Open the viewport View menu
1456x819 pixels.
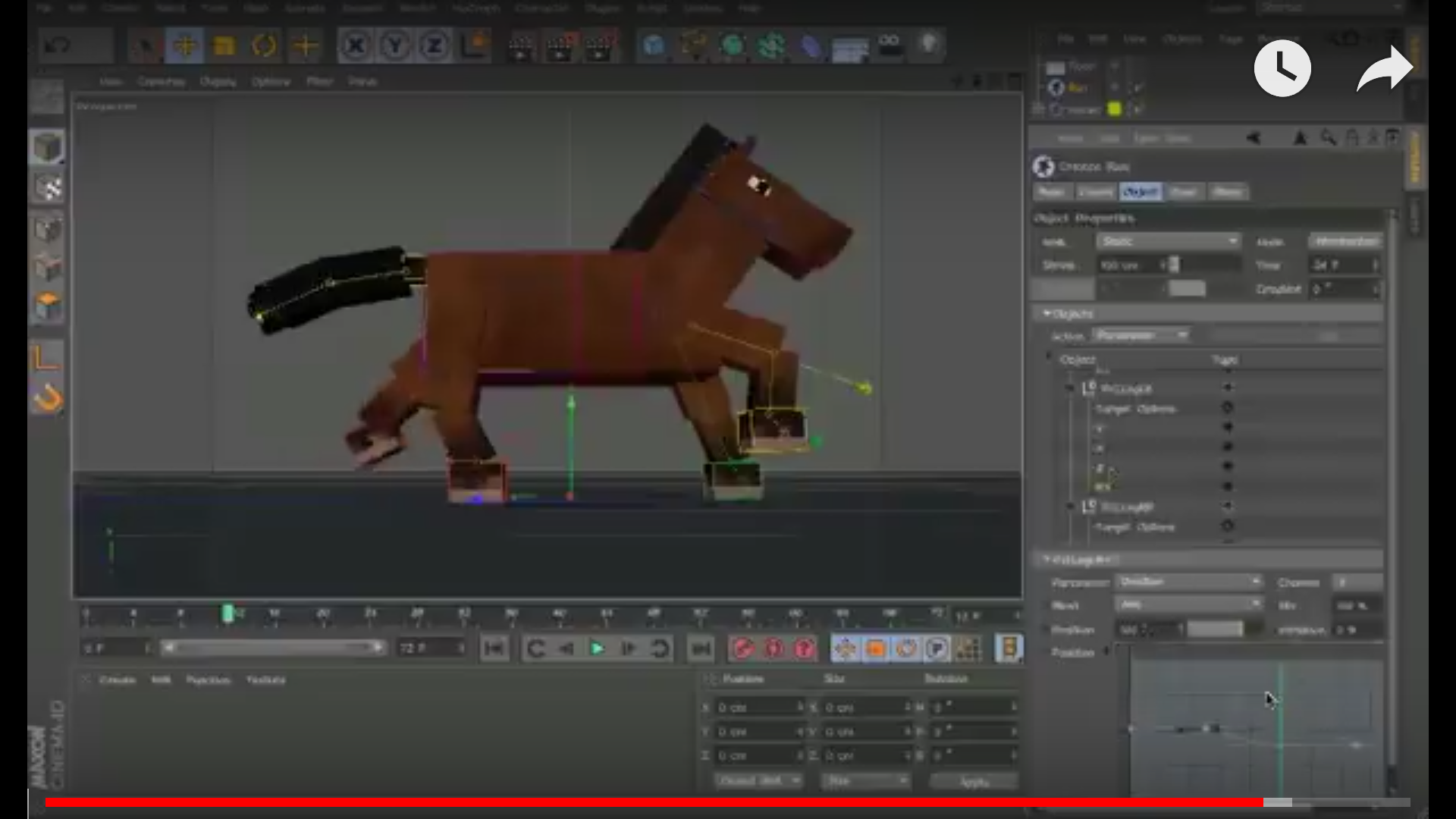[x=111, y=81]
